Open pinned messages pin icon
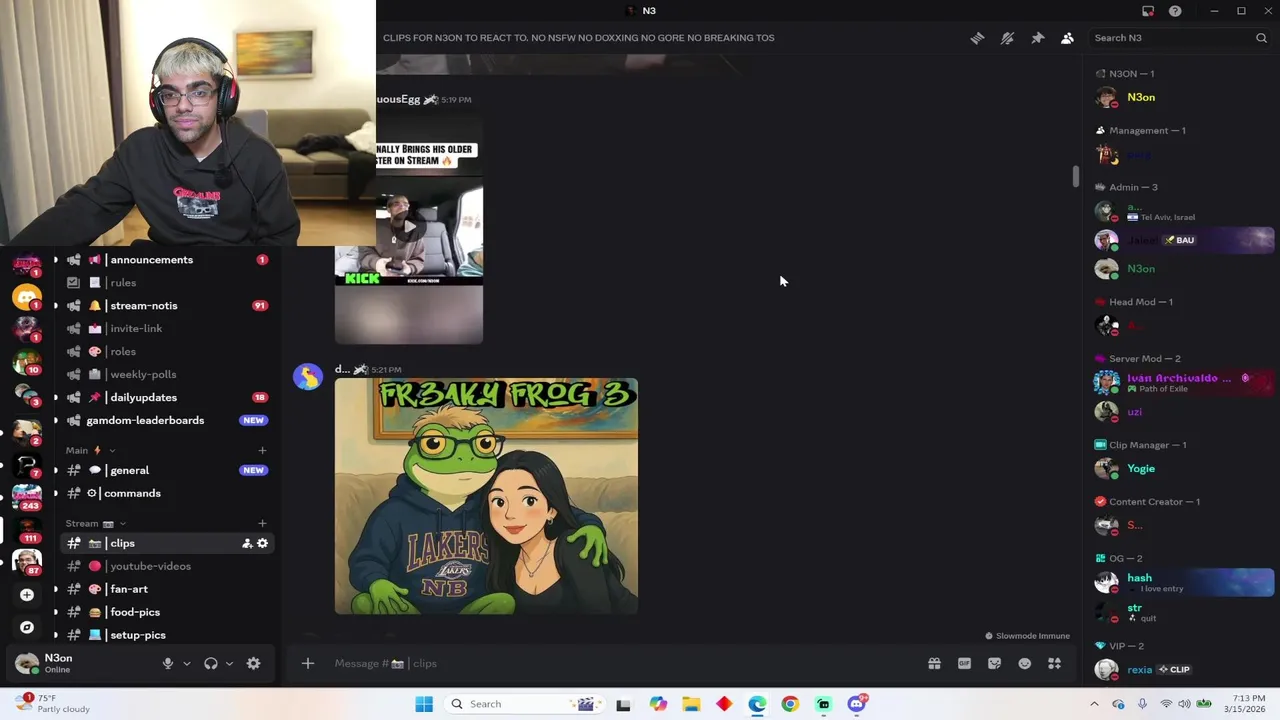This screenshot has width=1280, height=720. coord(1037,38)
